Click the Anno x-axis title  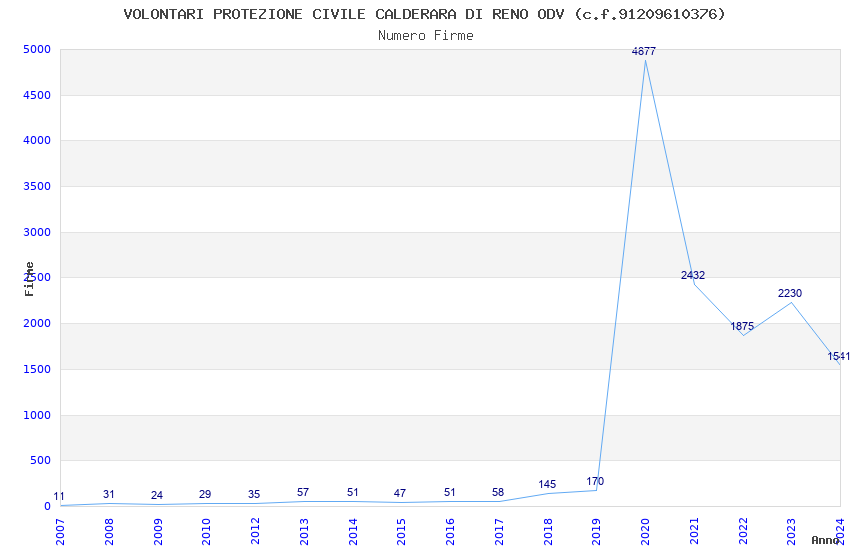pyautogui.click(x=826, y=540)
